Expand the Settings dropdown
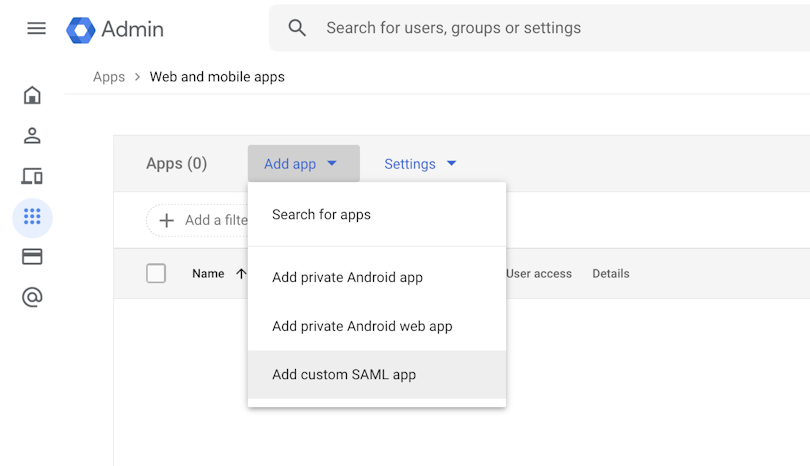Image resolution: width=810 pixels, height=466 pixels. pos(420,164)
